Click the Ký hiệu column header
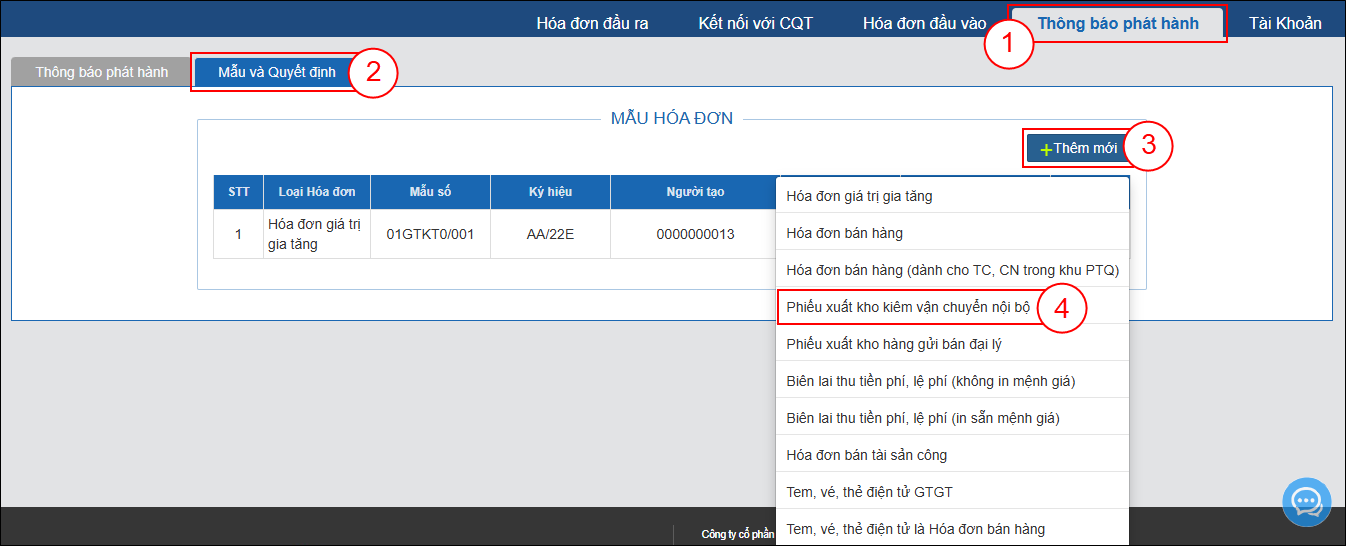 coord(550,192)
